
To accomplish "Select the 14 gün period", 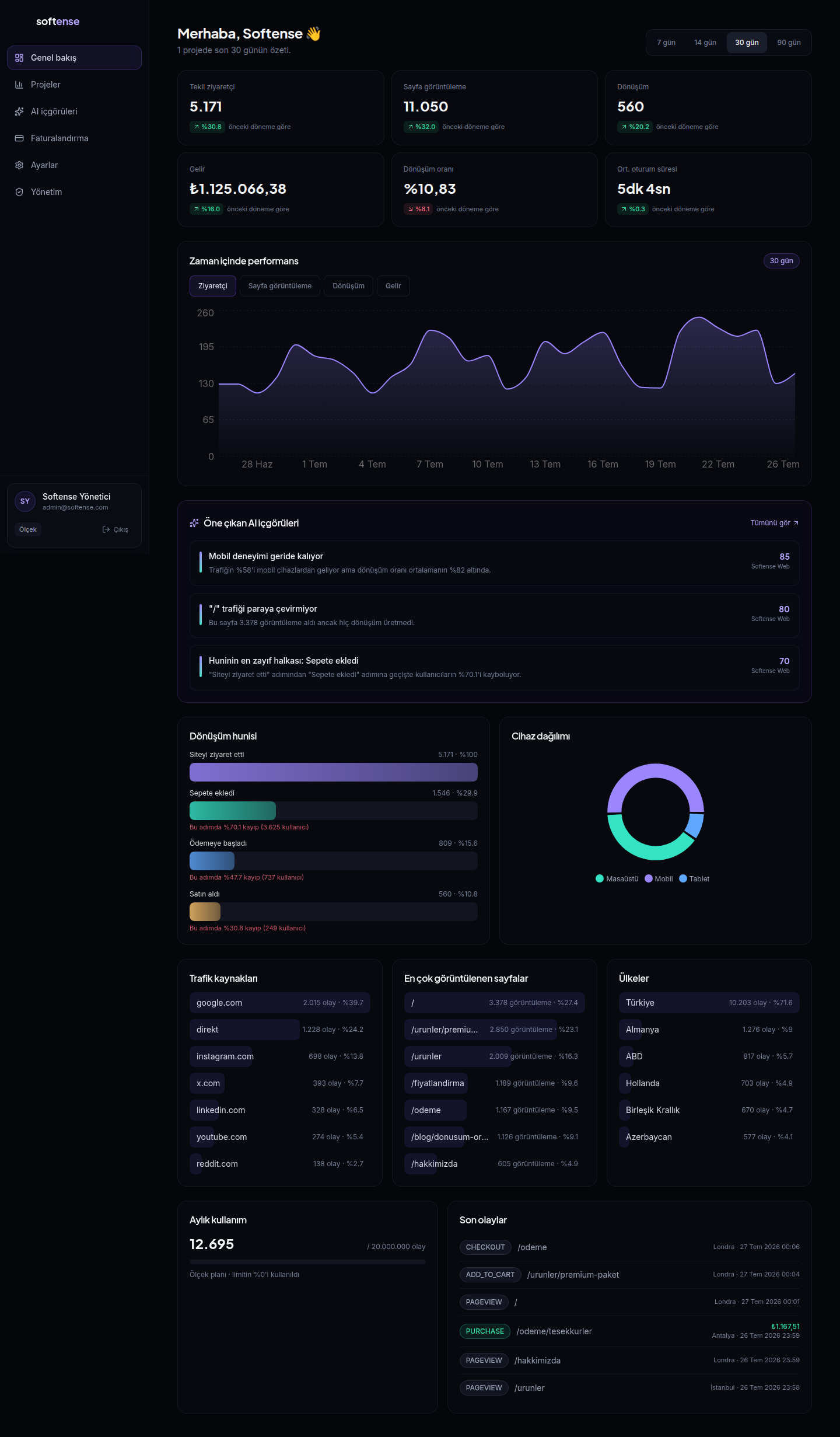I will click(705, 43).
